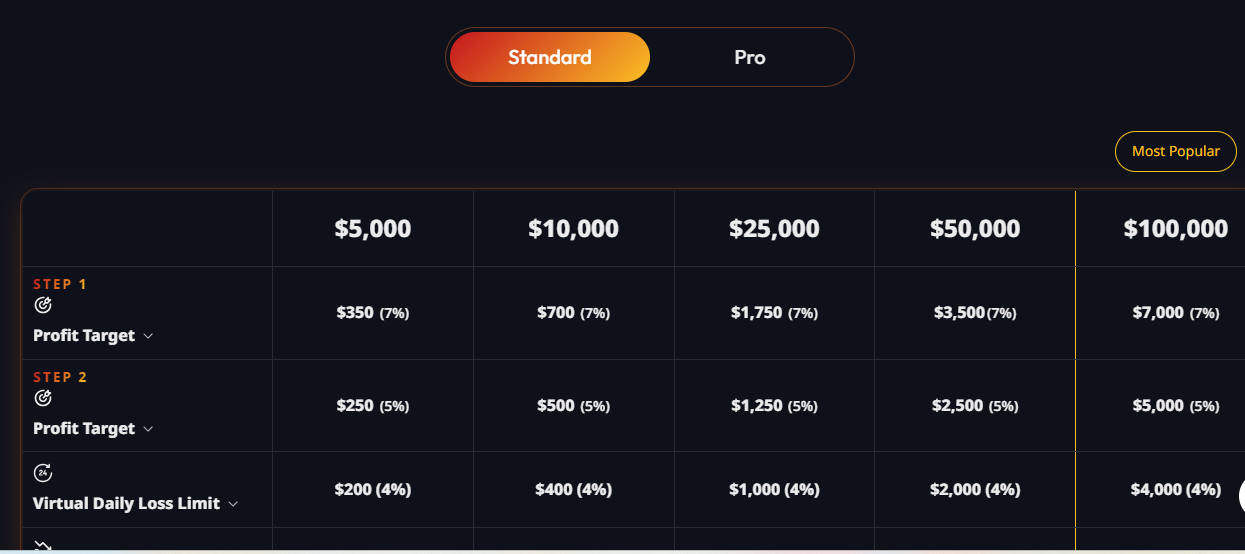Click the $4,000 (4%) daily loss cell
The image size is (1245, 554).
(1175, 489)
